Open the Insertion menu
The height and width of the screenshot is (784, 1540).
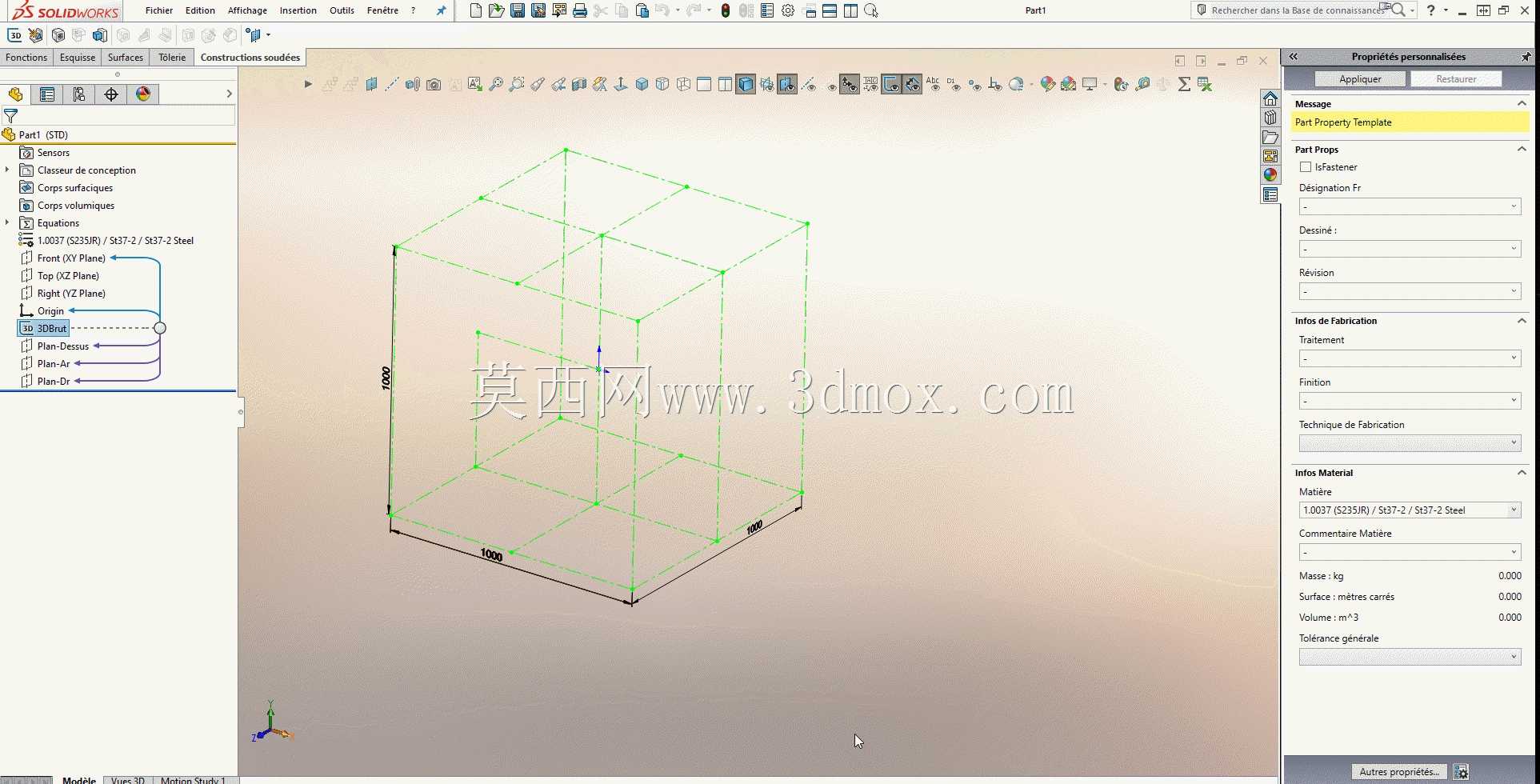(298, 10)
